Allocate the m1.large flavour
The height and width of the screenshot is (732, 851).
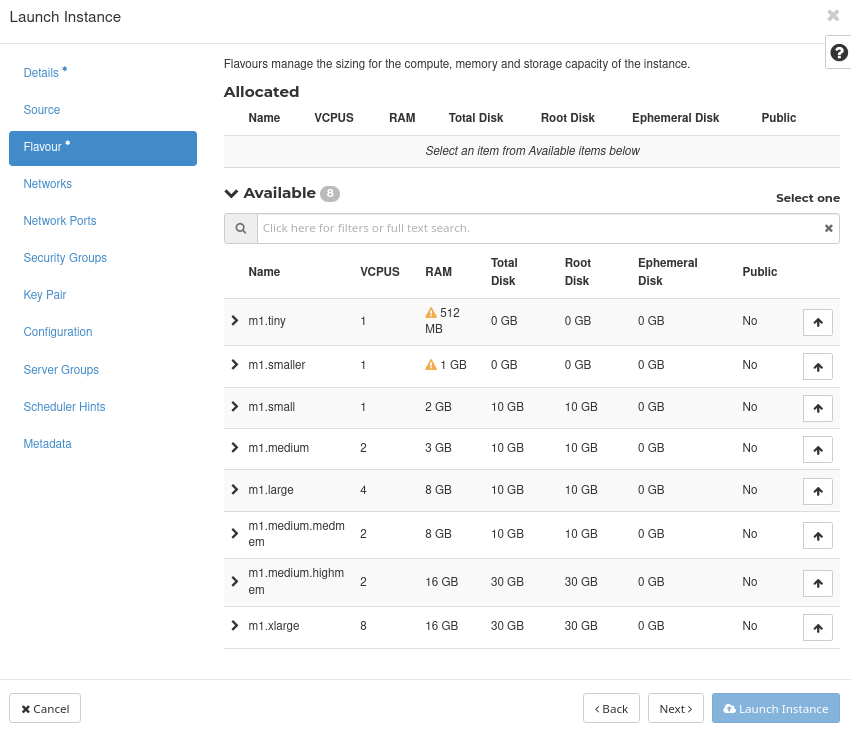tap(817, 491)
